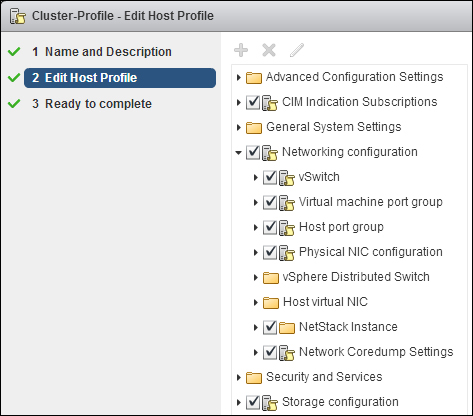Select the vSphere Distributed Switch folder icon
This screenshot has width=473, height=416.
coord(271,277)
